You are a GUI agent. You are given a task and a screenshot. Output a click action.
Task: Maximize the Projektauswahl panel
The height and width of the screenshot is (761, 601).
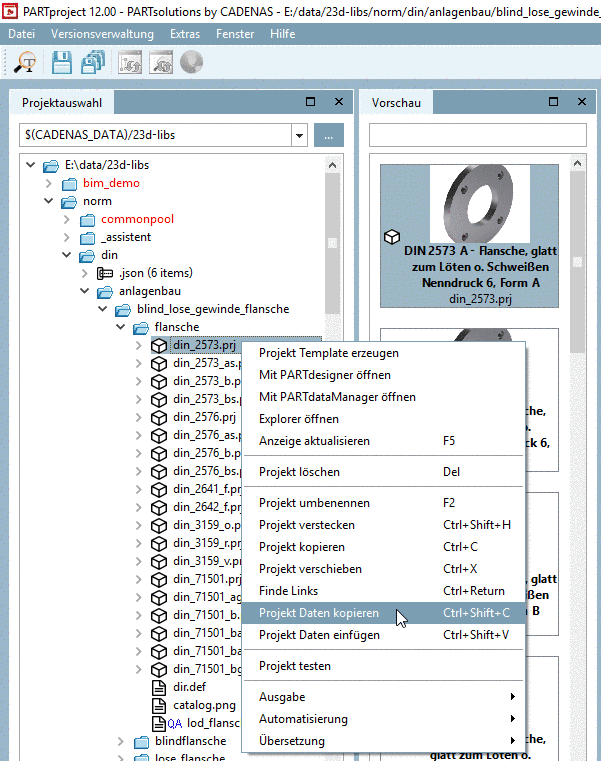tap(311, 101)
